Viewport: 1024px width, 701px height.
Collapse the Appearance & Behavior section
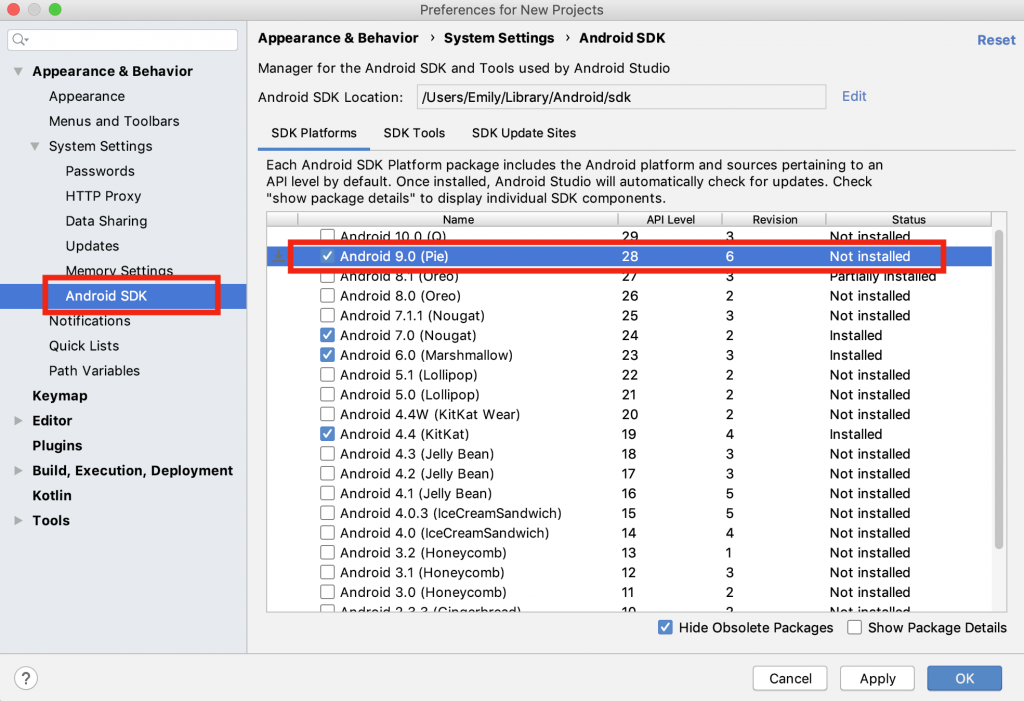18,72
